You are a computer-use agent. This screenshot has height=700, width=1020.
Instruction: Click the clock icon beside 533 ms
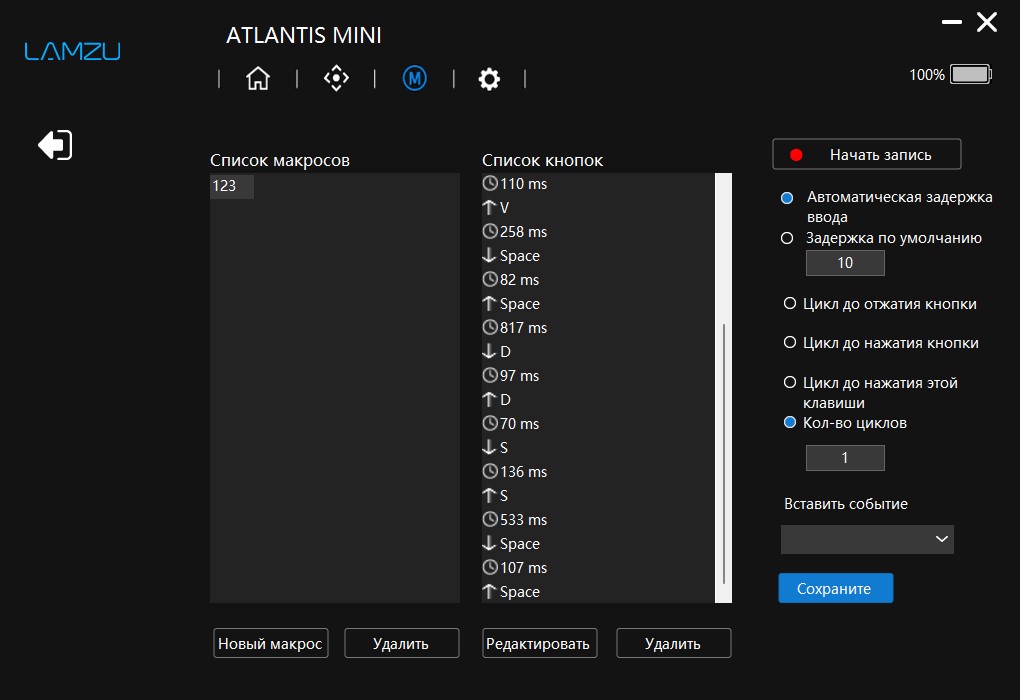[490, 519]
